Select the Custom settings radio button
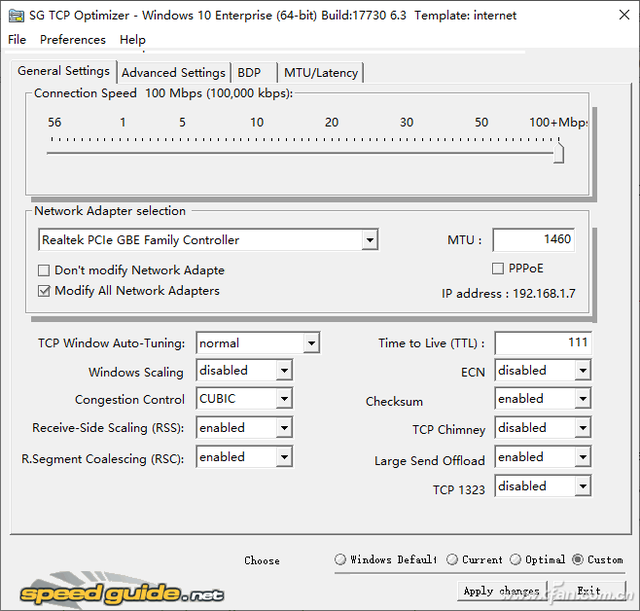640x611 pixels. [x=578, y=559]
